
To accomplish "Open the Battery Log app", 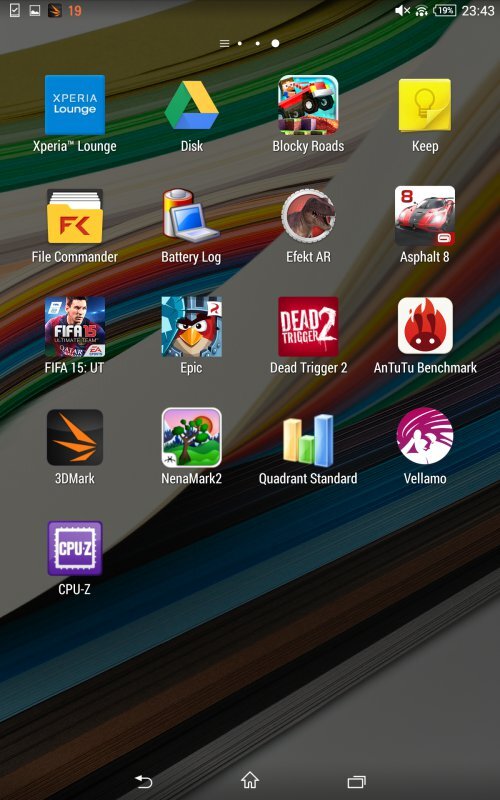I will [x=191, y=214].
